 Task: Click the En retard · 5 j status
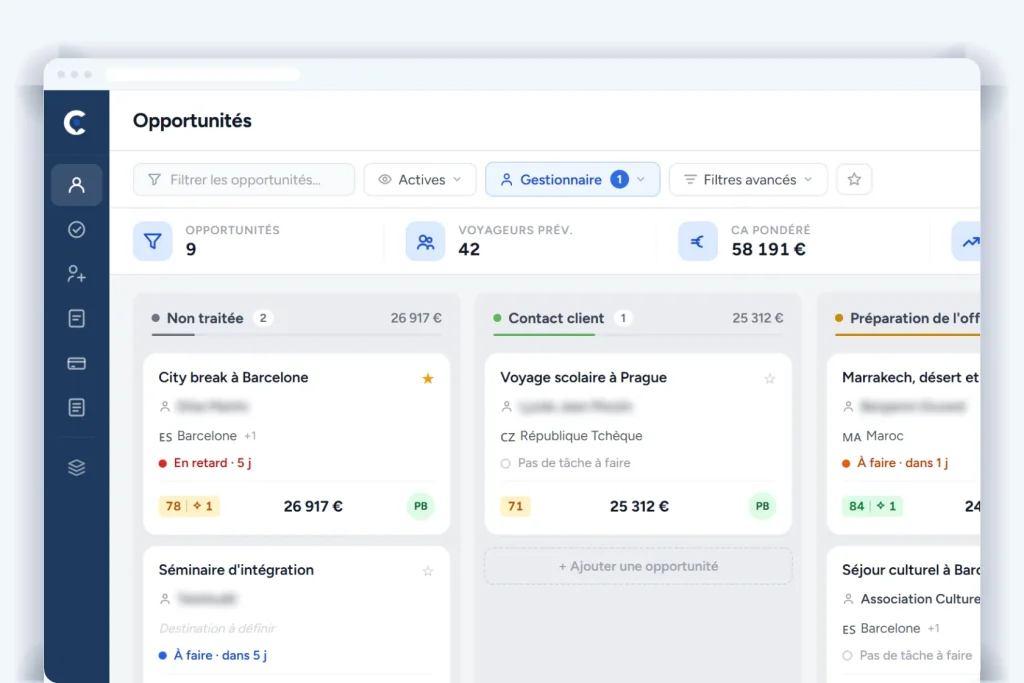click(205, 463)
